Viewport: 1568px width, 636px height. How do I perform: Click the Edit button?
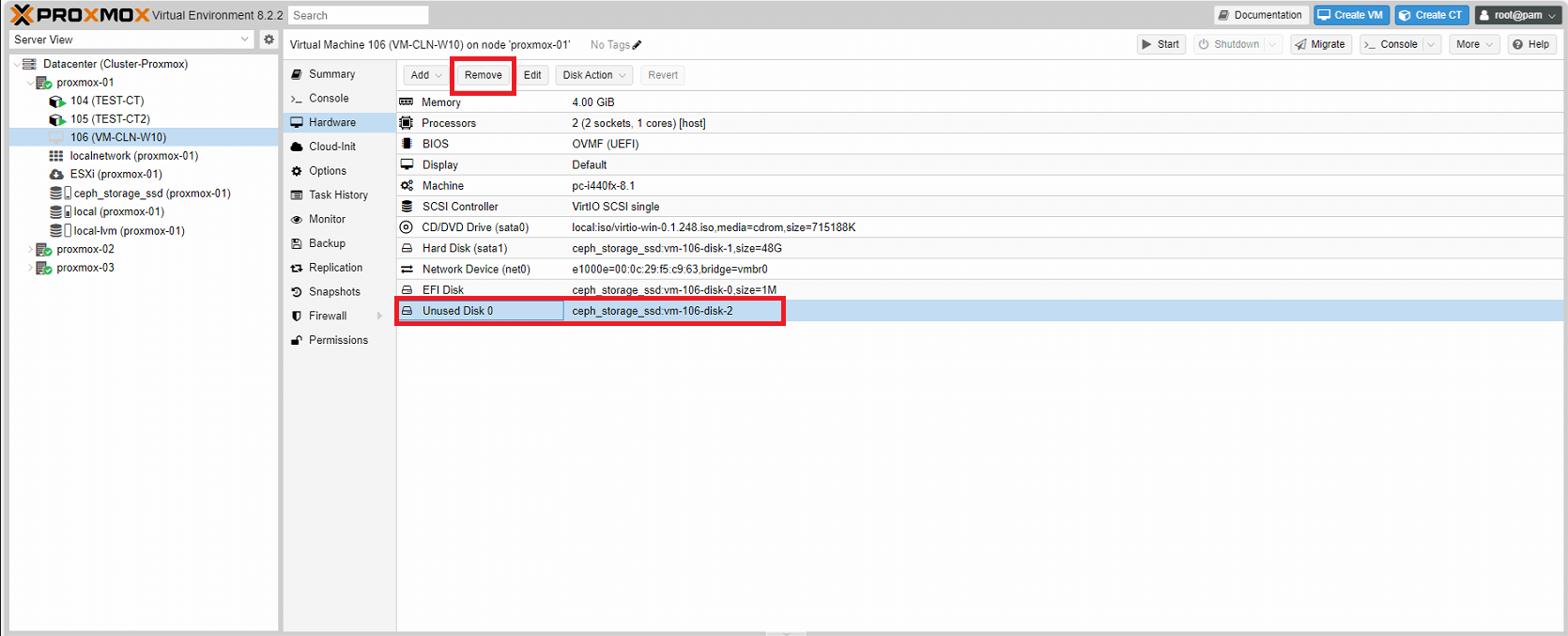[532, 75]
